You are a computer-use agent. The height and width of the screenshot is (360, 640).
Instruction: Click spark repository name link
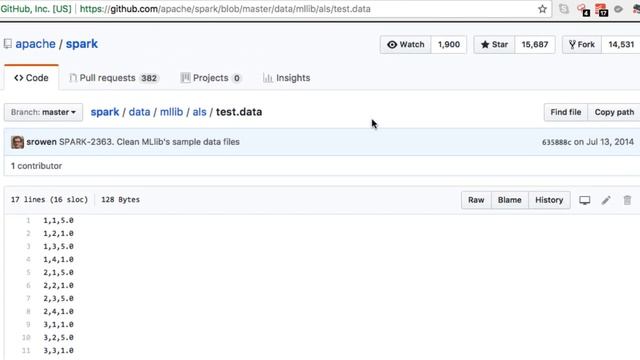82,44
